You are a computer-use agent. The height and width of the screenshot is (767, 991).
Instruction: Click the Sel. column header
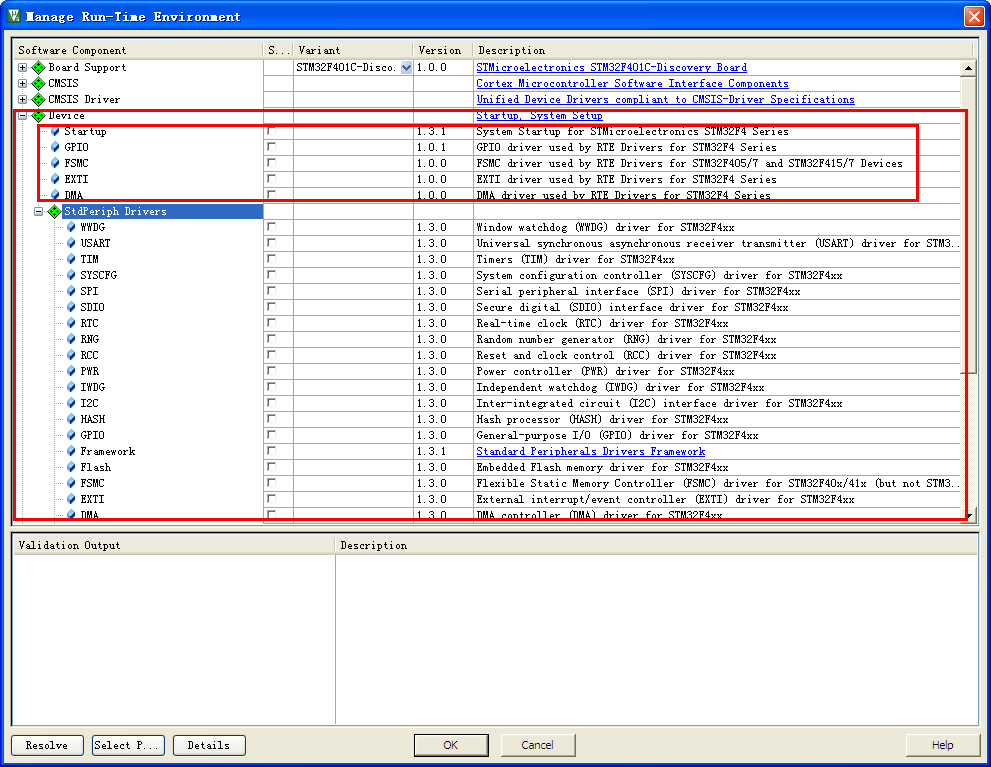pyautogui.click(x=279, y=51)
